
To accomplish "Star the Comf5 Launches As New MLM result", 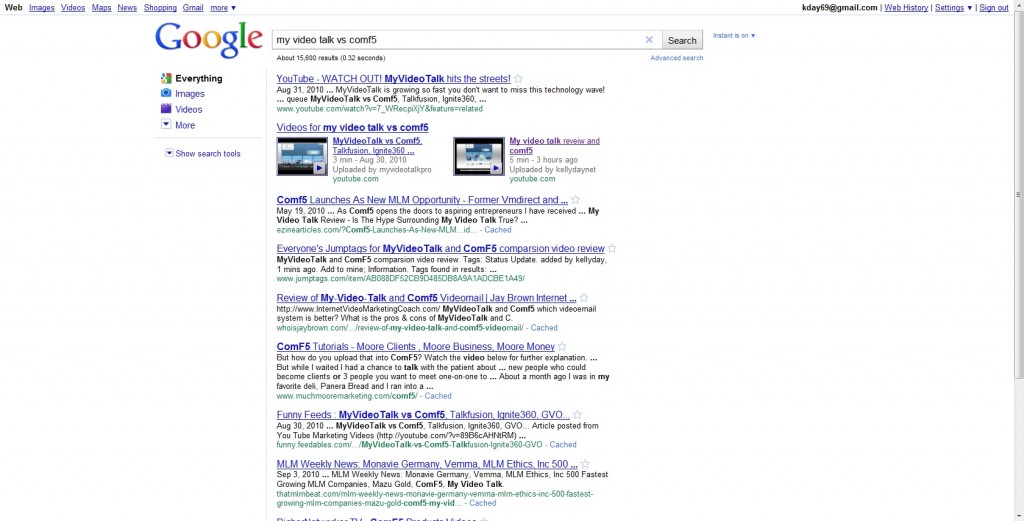I will click(x=575, y=200).
